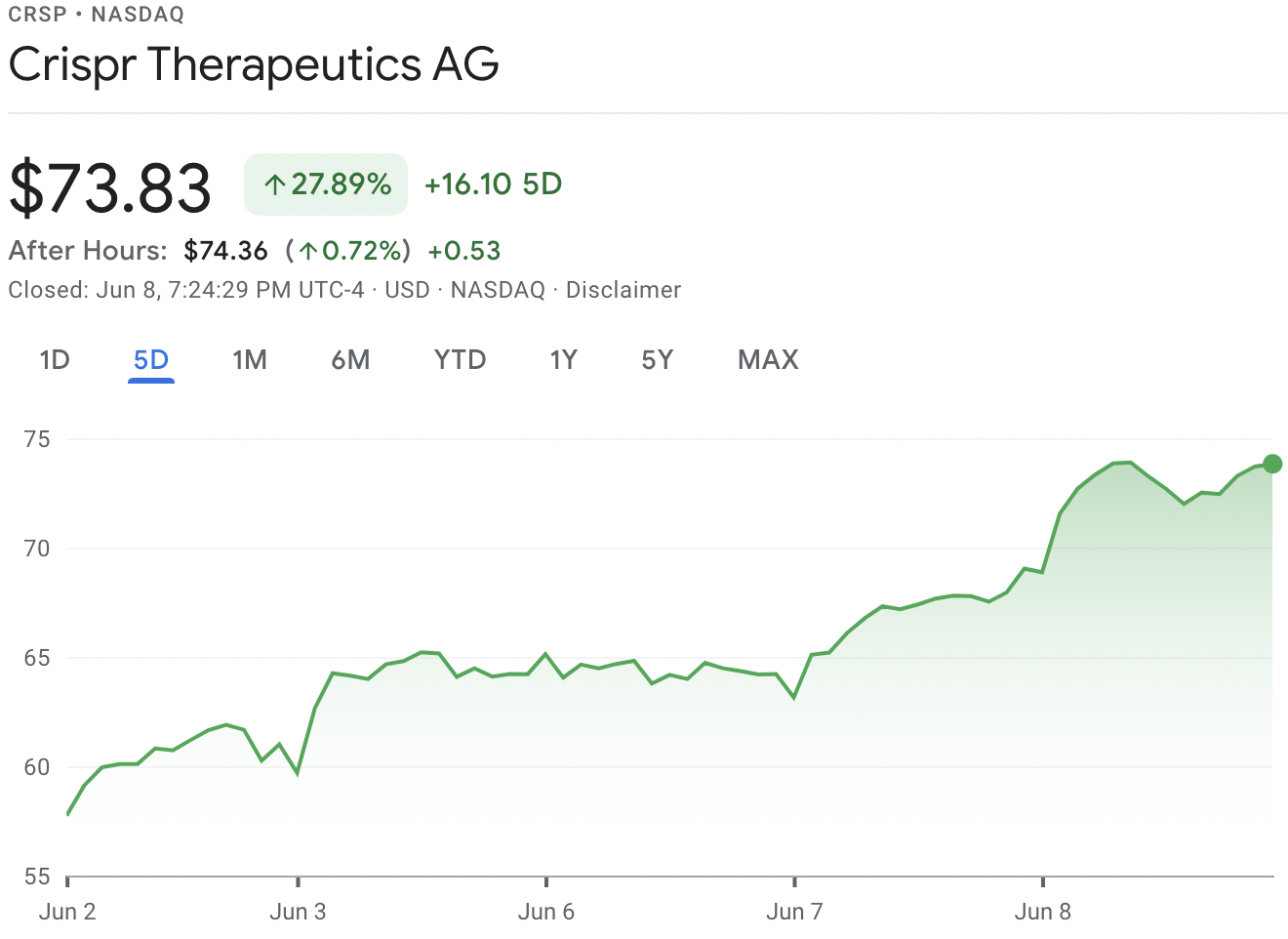The width and height of the screenshot is (1288, 939).
Task: Click the $73.83 current price
Action: pos(110,187)
